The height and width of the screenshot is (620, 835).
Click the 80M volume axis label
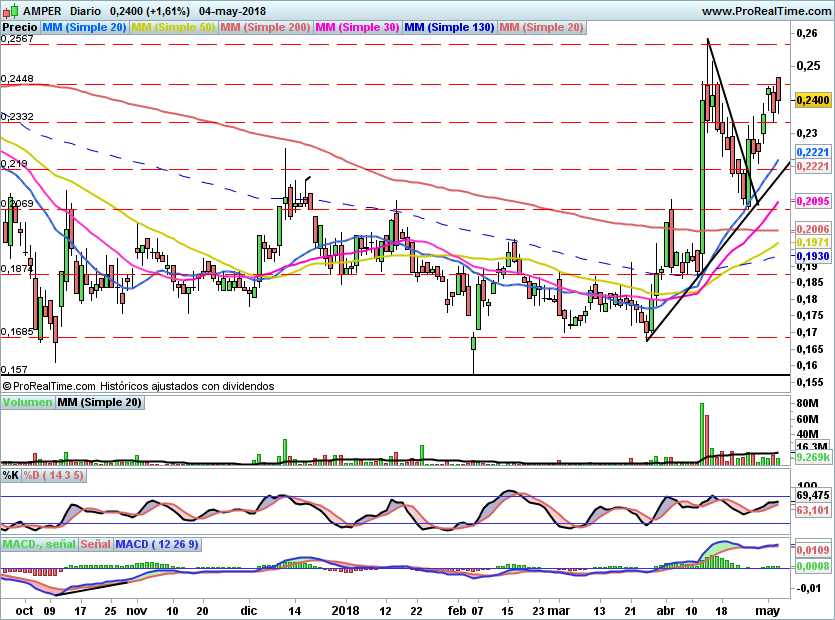click(x=808, y=403)
